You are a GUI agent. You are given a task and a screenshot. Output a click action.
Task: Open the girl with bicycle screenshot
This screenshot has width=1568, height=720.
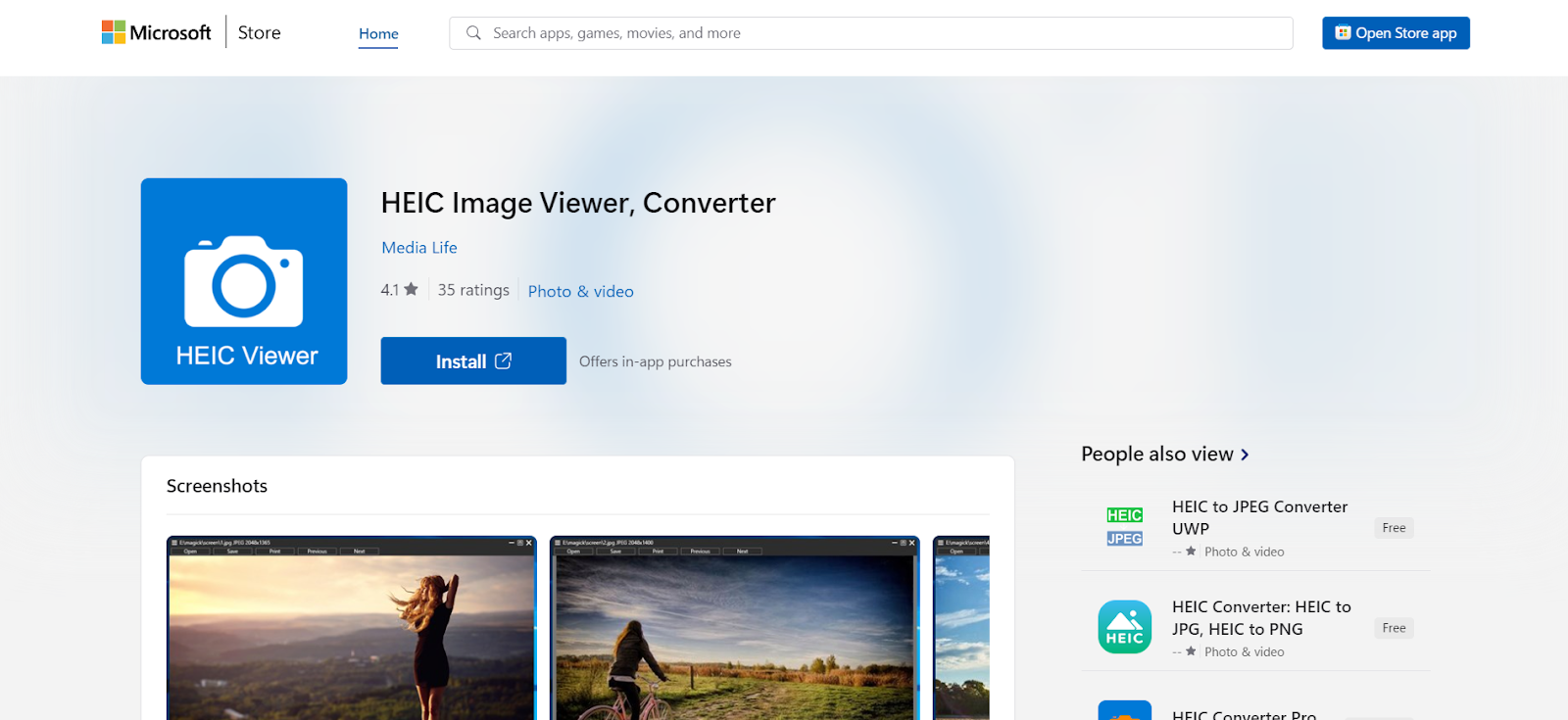tap(735, 628)
